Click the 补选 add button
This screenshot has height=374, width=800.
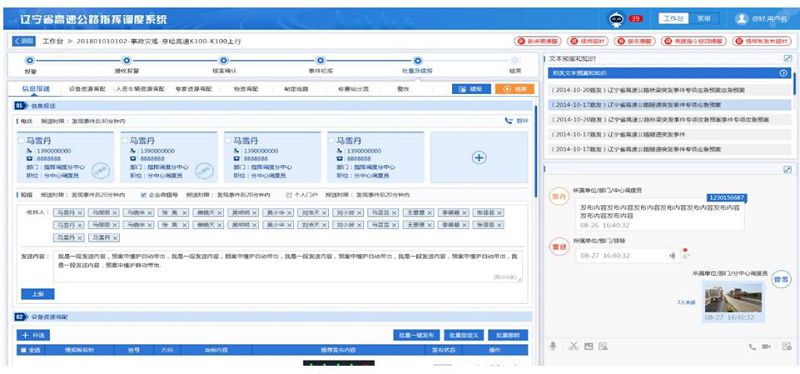pos(33,335)
